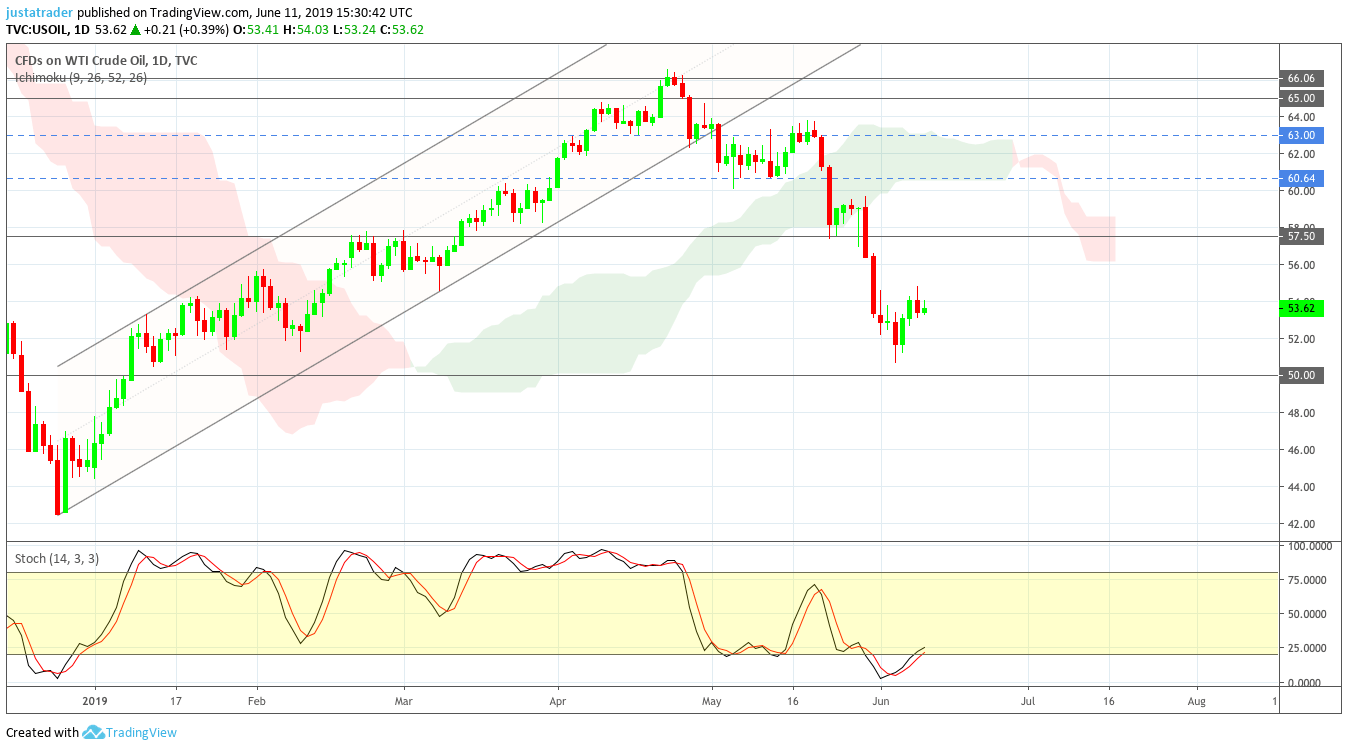Select the Stoch (14, 3, 3) legend

56,558
